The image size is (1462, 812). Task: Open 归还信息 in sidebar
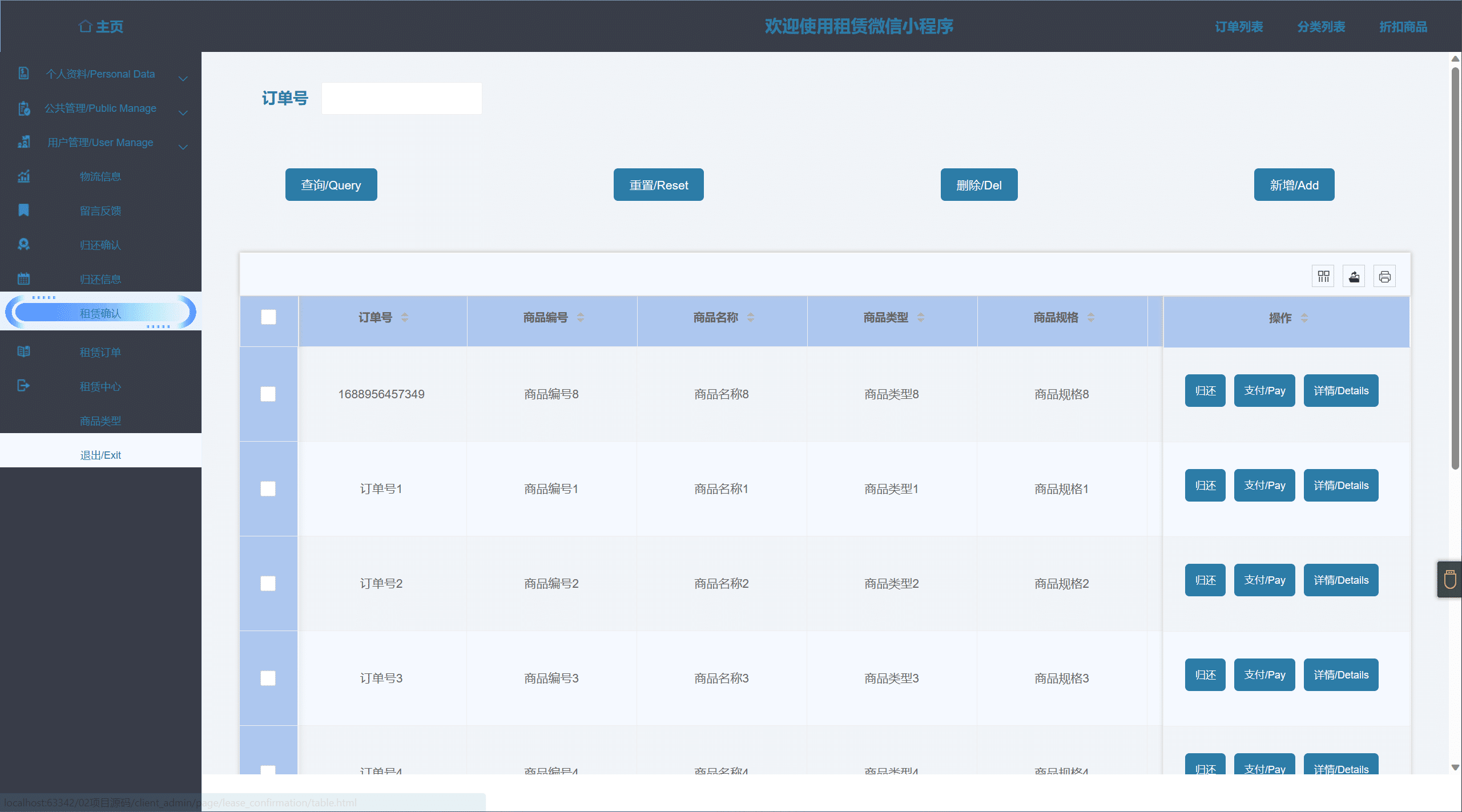[100, 280]
